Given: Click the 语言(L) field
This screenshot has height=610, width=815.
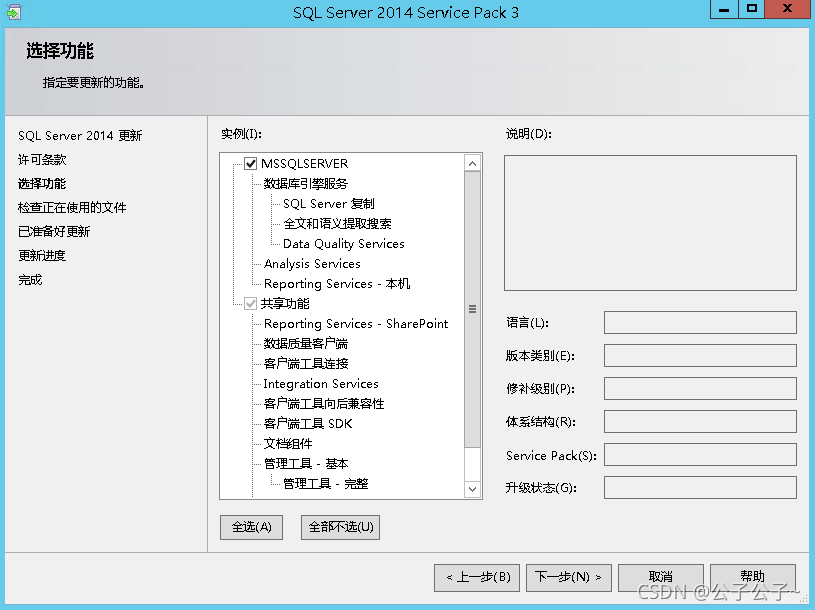Looking at the screenshot, I should [700, 323].
